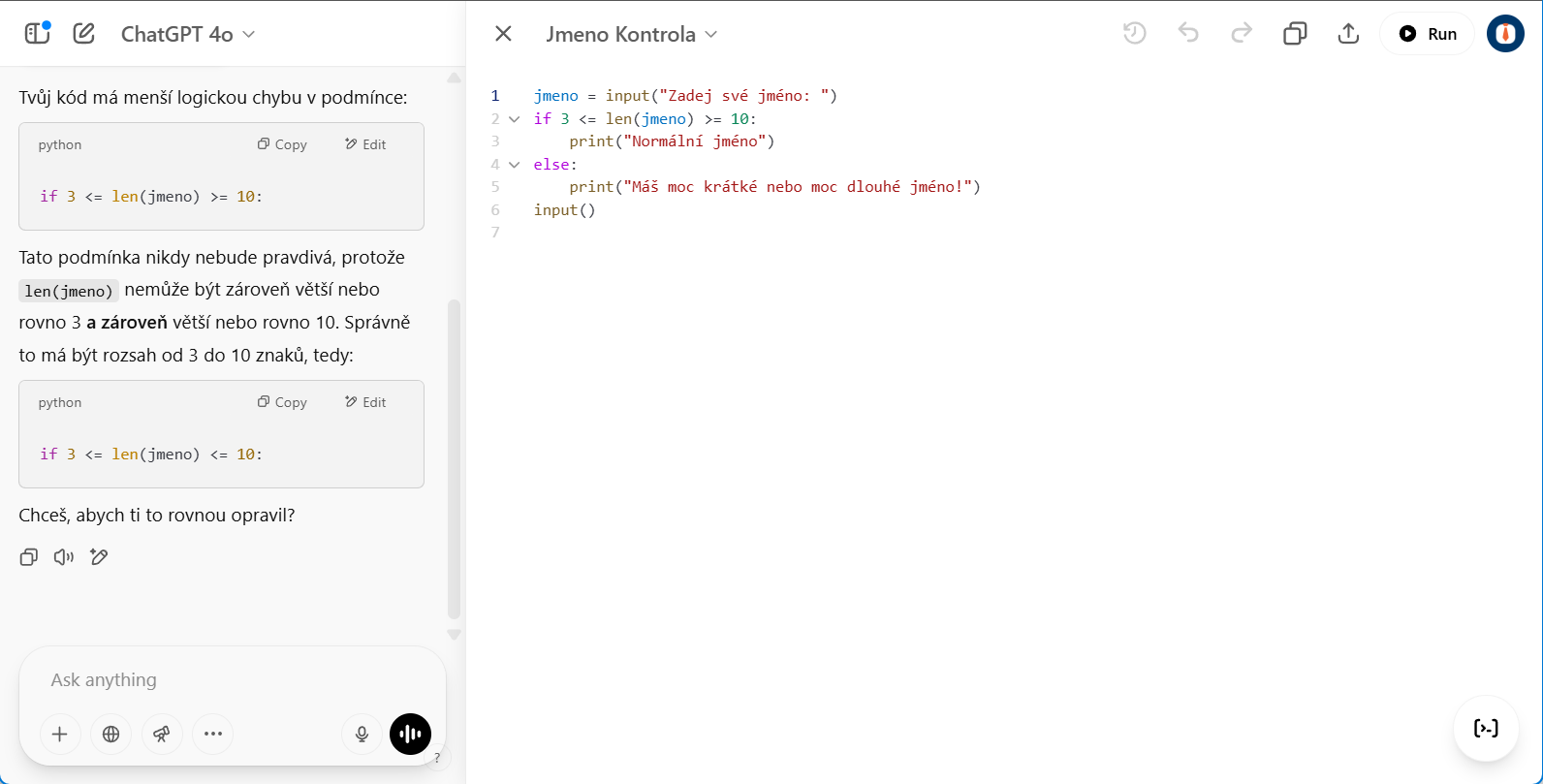Share the canvas via upload icon
The width and height of the screenshot is (1543, 784).
pyautogui.click(x=1348, y=34)
